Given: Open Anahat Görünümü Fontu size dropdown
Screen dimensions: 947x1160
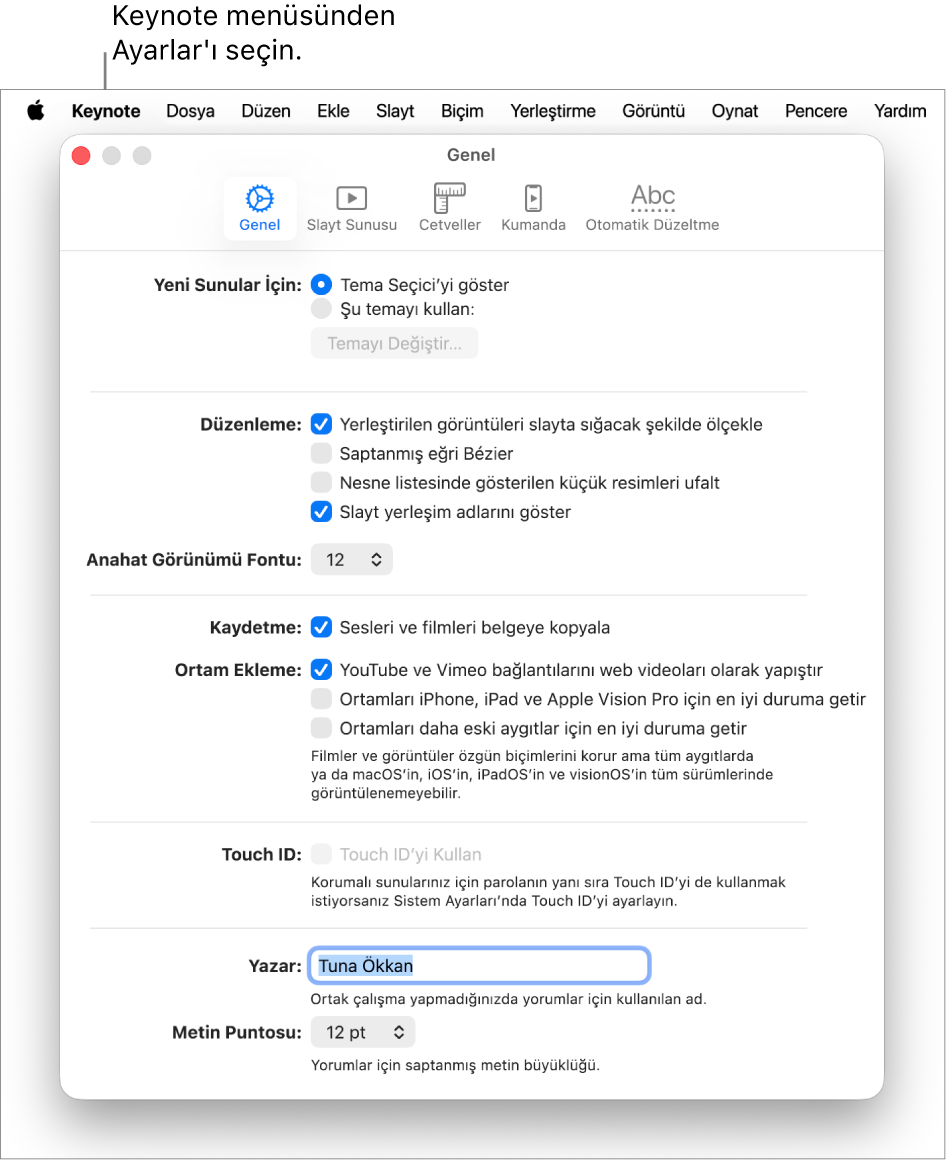Looking at the screenshot, I should (351, 559).
